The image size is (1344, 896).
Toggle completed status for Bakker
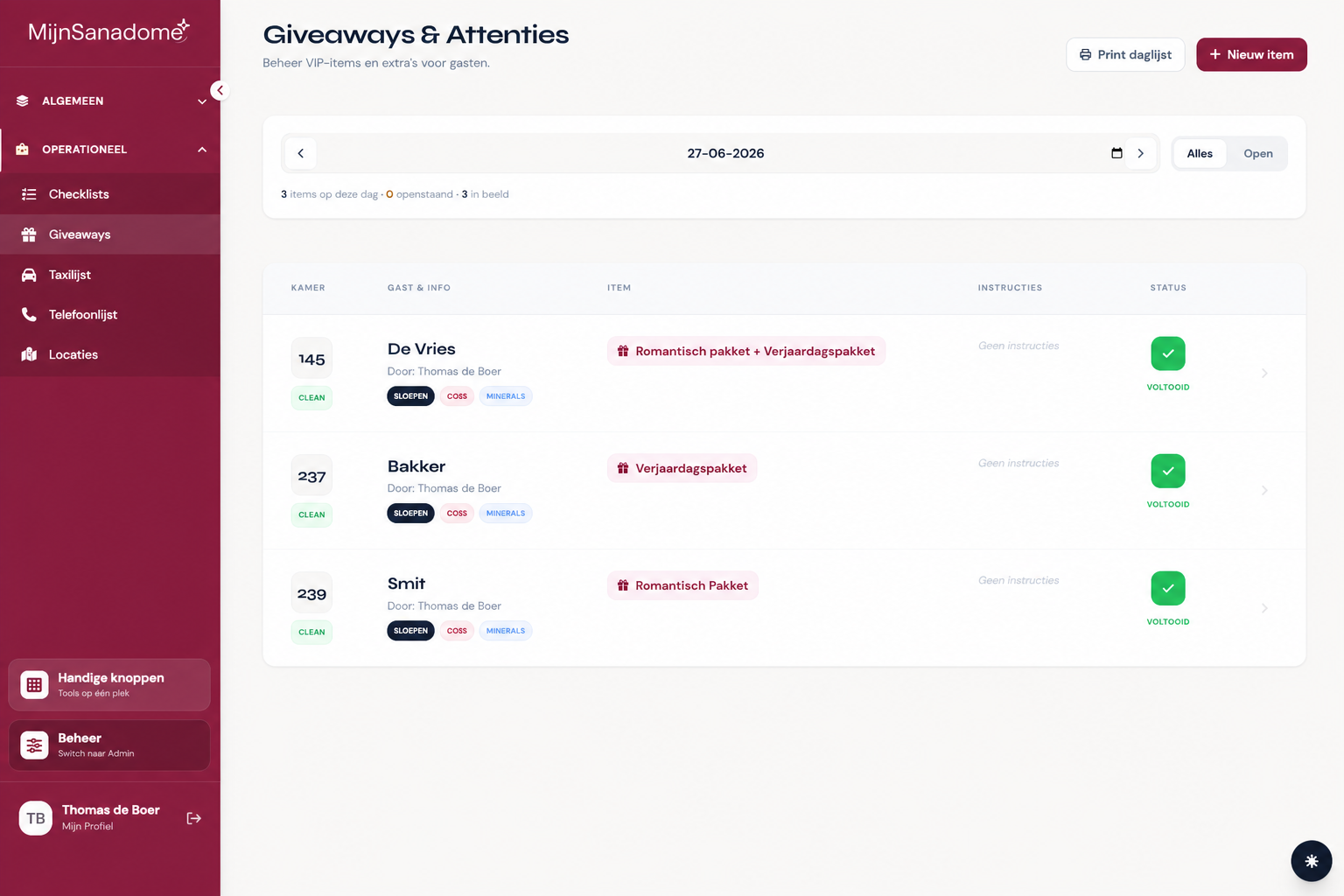(1168, 471)
